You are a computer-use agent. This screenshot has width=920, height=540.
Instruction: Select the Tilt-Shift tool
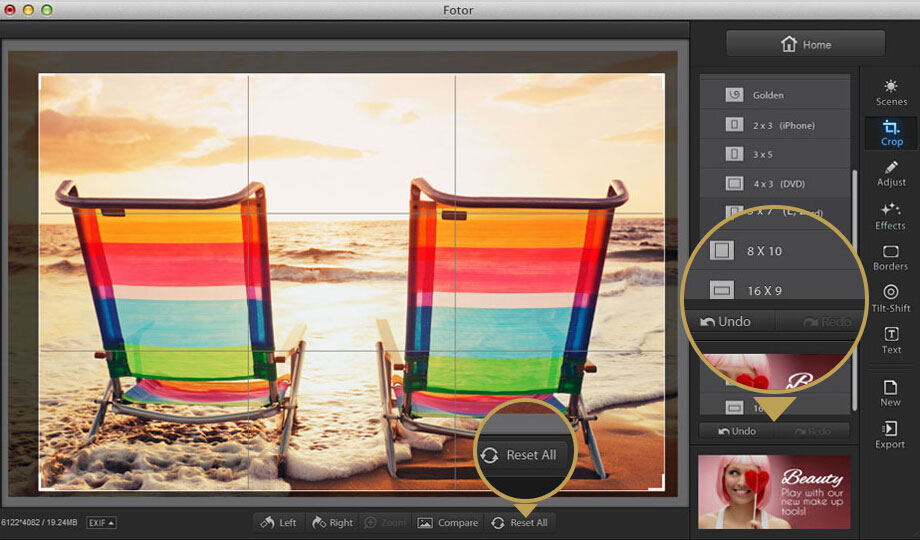[891, 299]
